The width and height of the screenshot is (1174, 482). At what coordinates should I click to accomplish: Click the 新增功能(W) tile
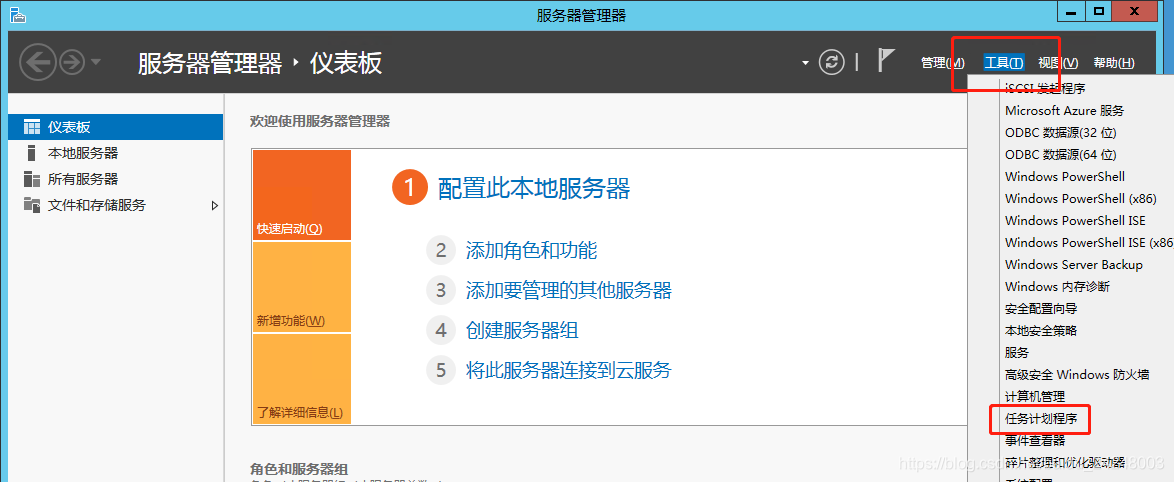(x=302, y=287)
